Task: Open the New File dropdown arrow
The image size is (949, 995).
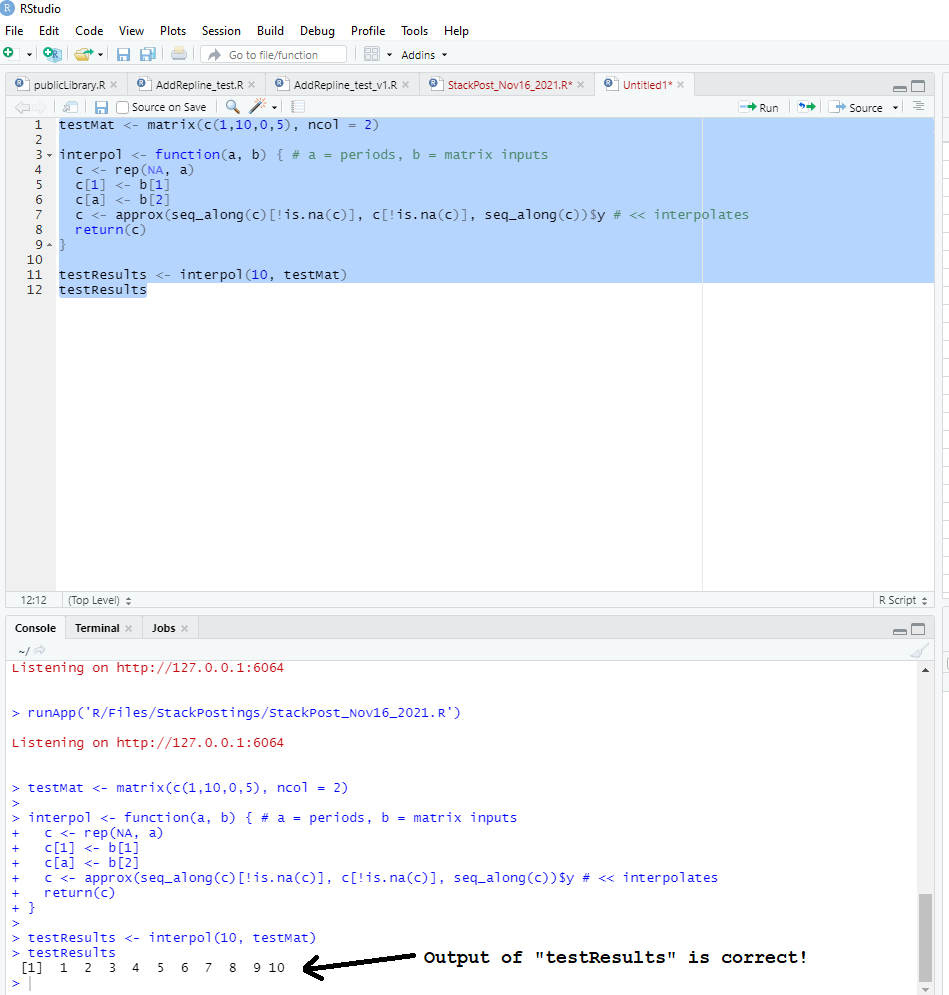Action: point(29,55)
